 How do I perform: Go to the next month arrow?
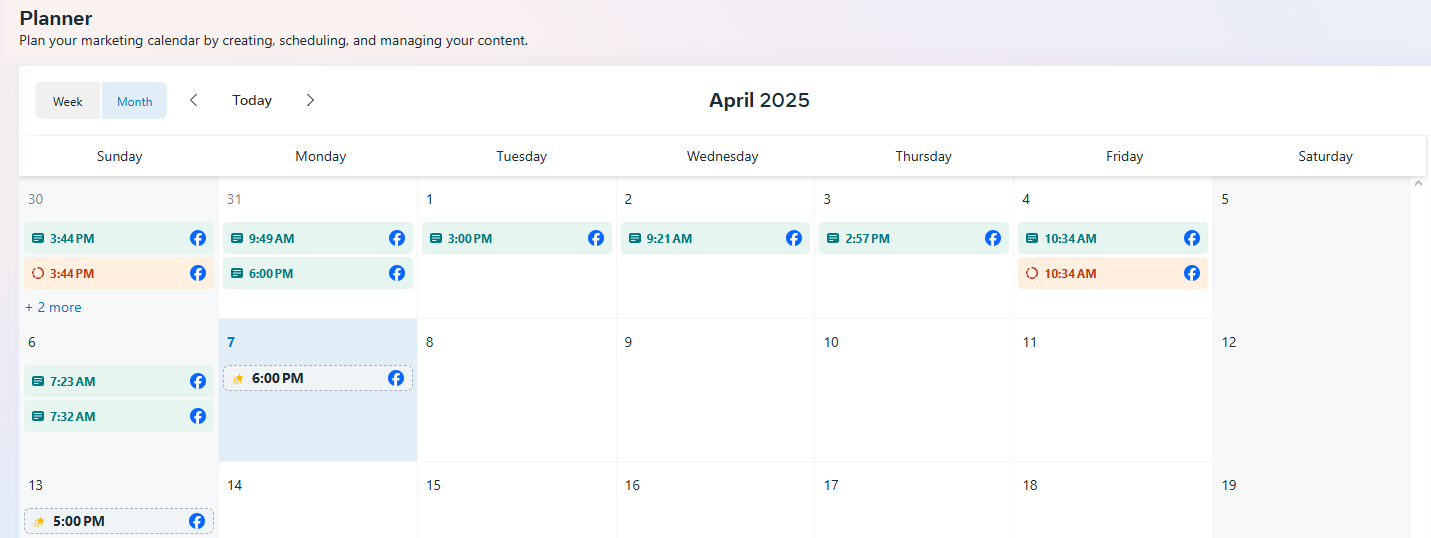[x=310, y=100]
